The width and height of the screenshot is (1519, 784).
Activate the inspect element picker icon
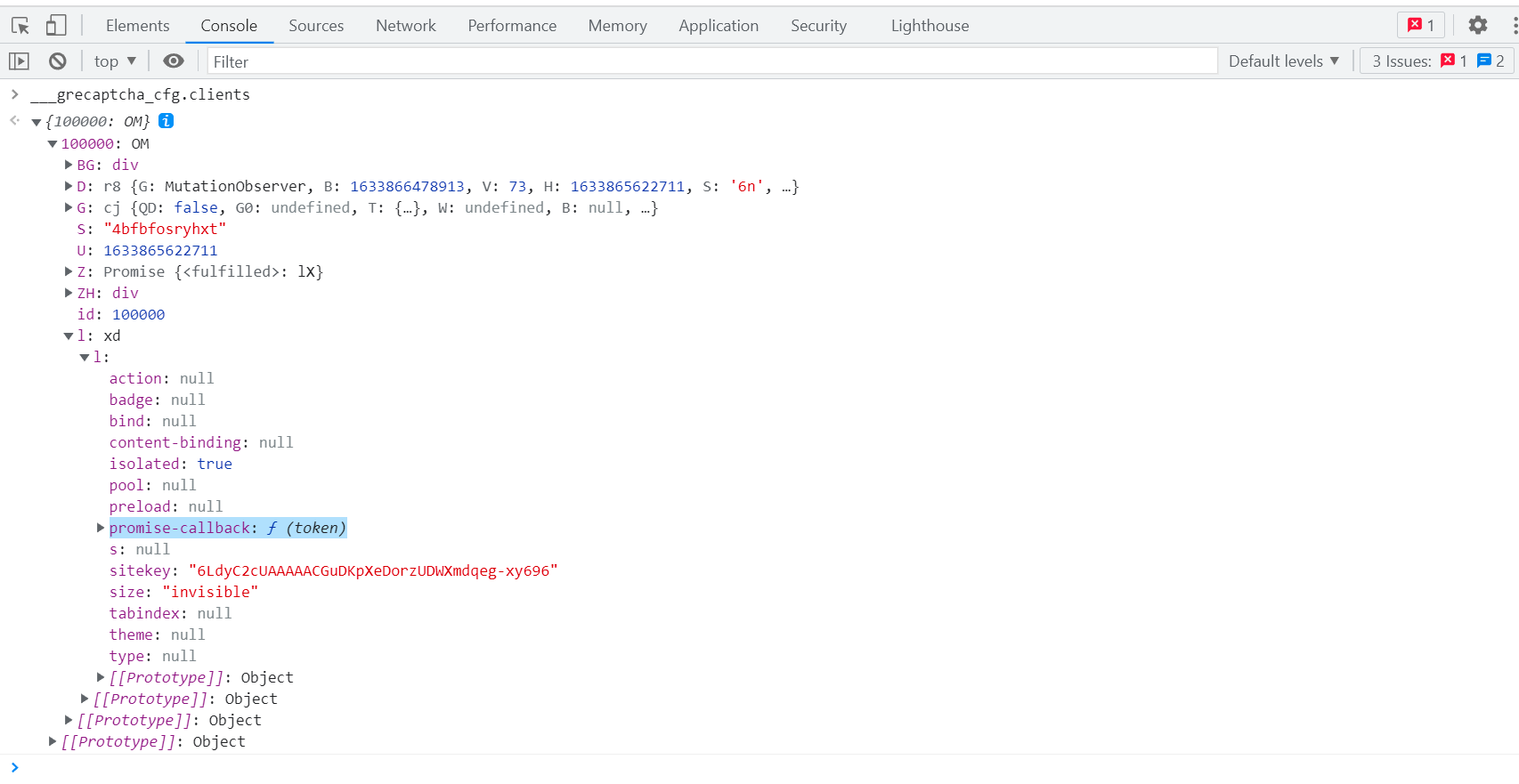[20, 26]
